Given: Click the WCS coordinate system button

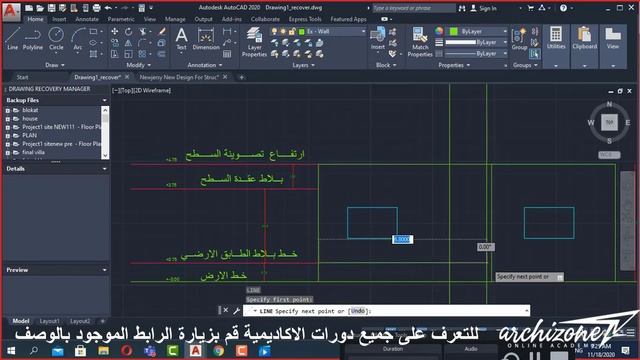Looking at the screenshot, I should (x=609, y=155).
